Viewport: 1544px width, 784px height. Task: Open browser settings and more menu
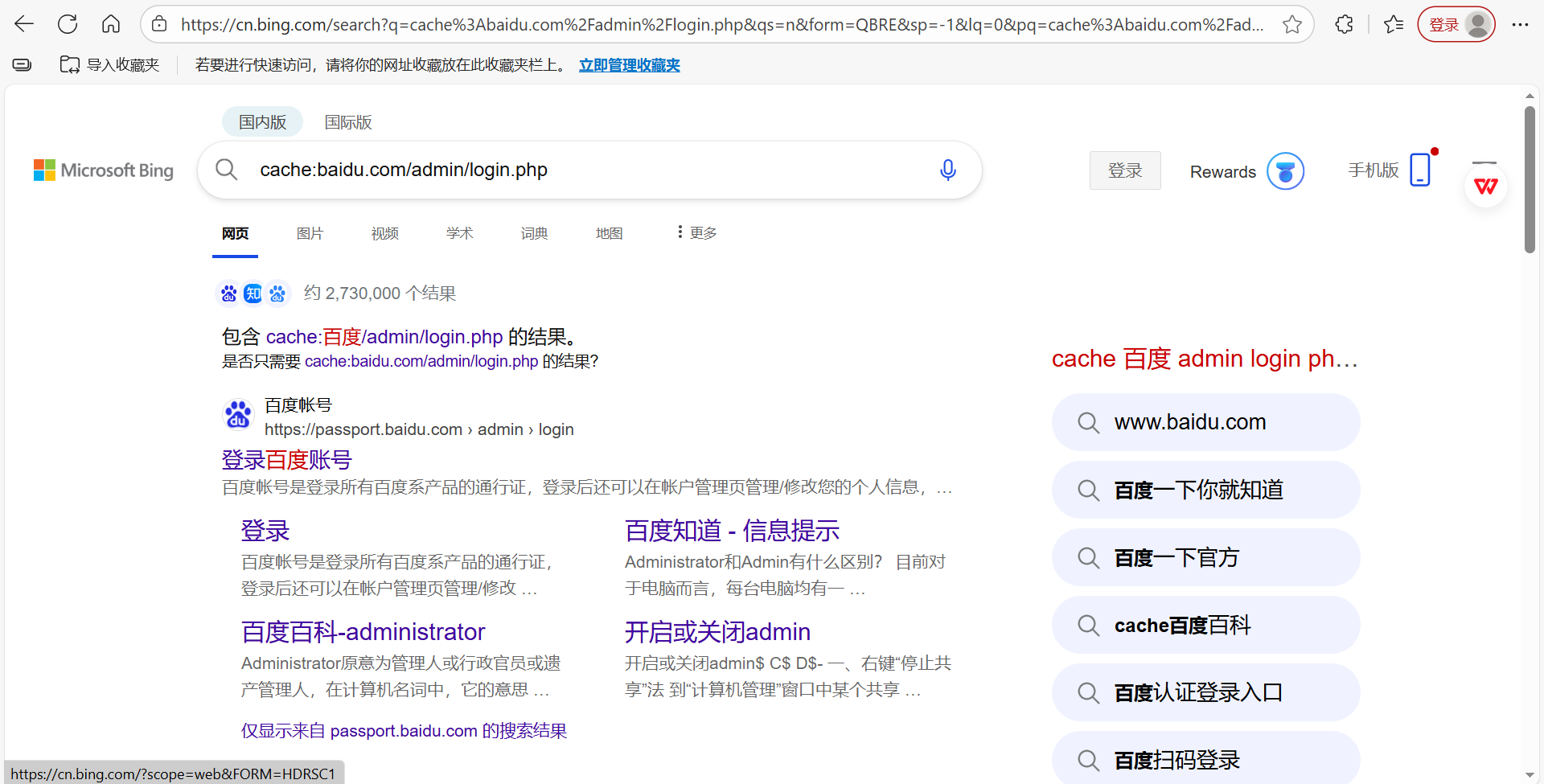click(1520, 24)
